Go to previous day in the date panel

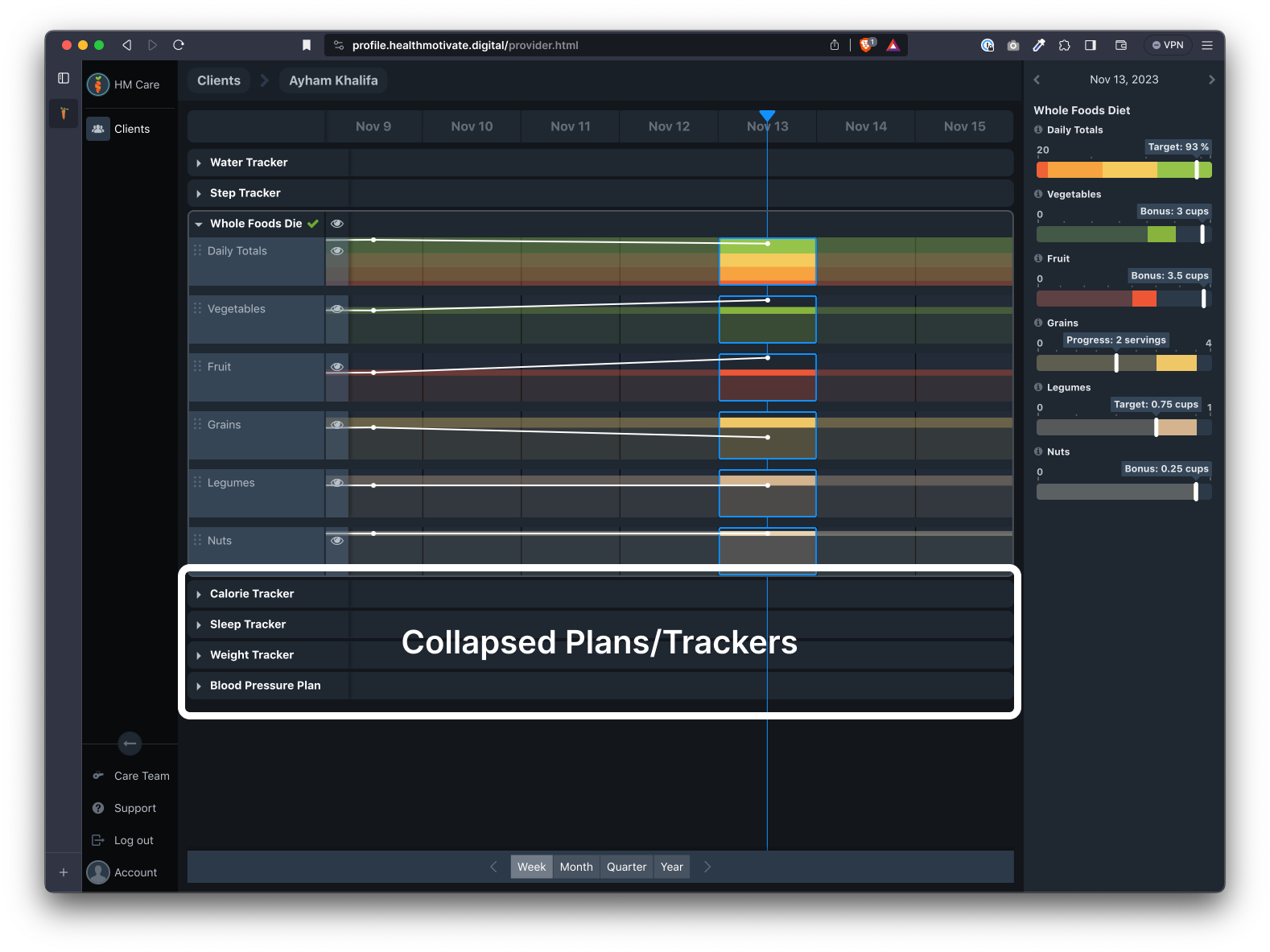tap(1037, 80)
